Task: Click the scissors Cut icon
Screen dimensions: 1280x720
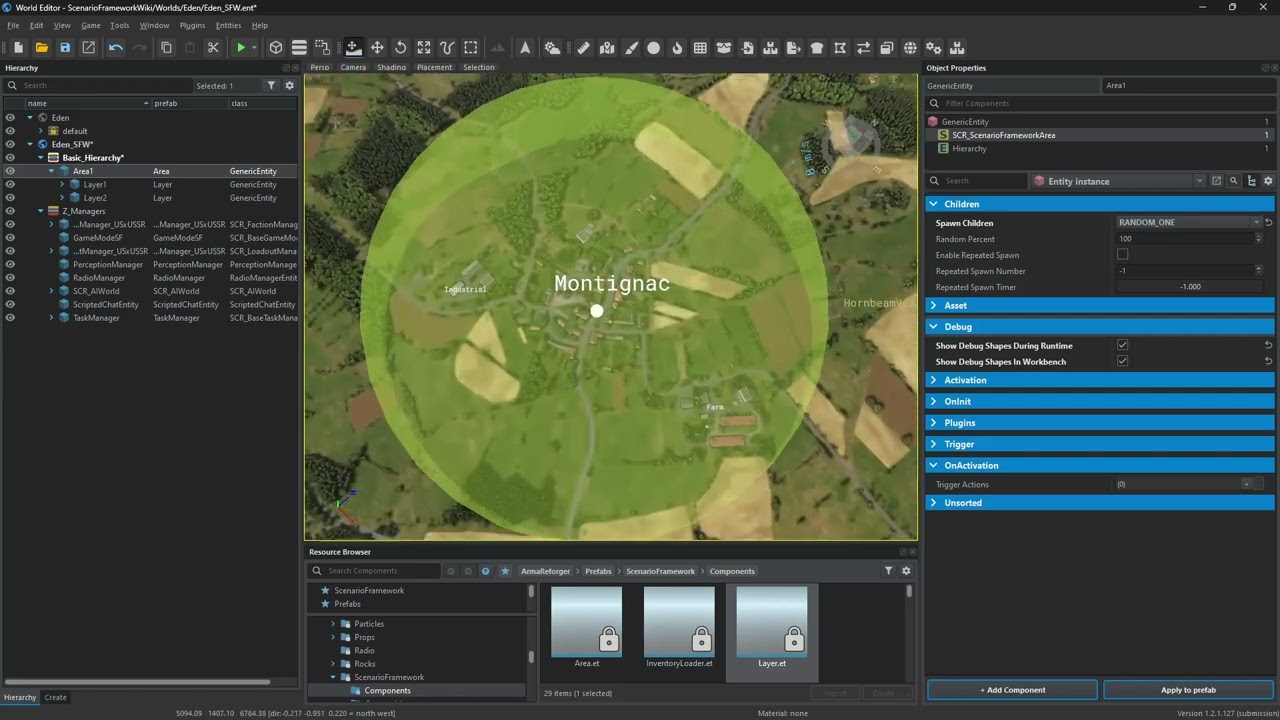Action: point(213,48)
